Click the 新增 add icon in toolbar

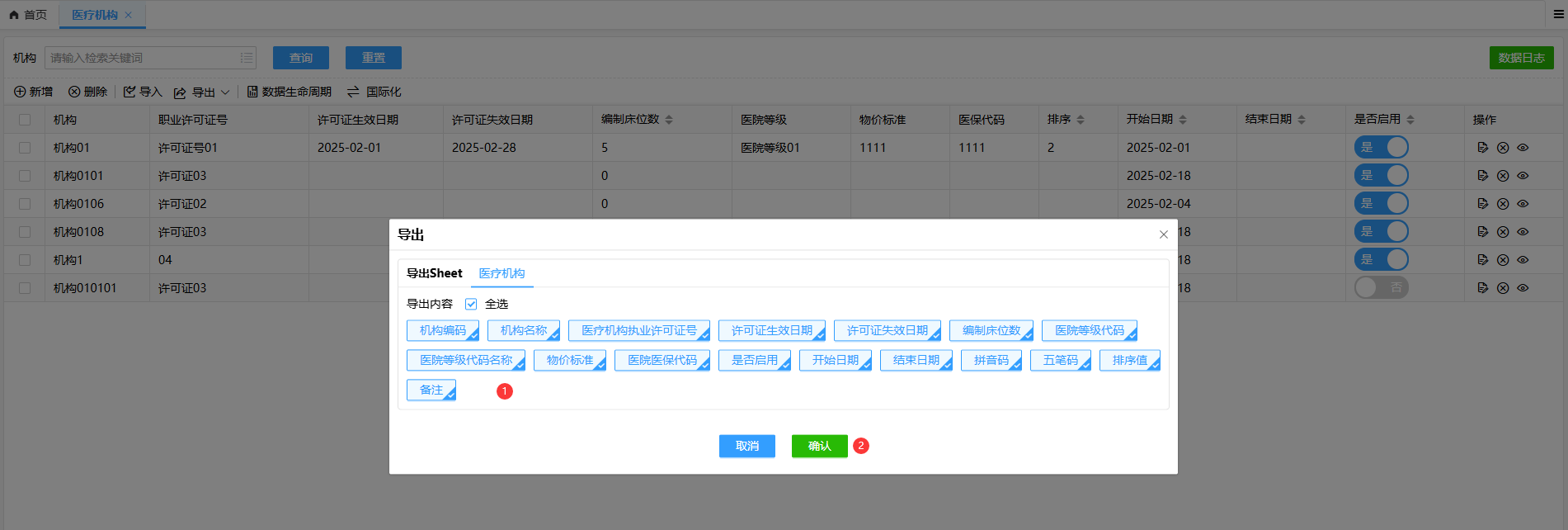(x=20, y=92)
